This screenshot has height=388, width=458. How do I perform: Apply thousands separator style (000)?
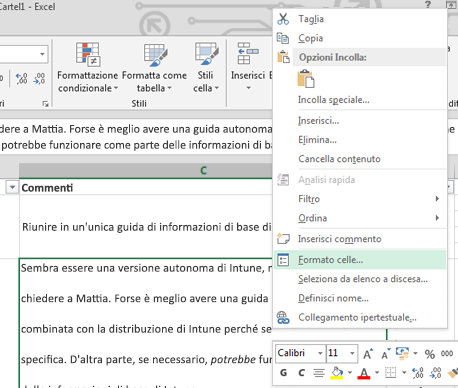click(447, 353)
